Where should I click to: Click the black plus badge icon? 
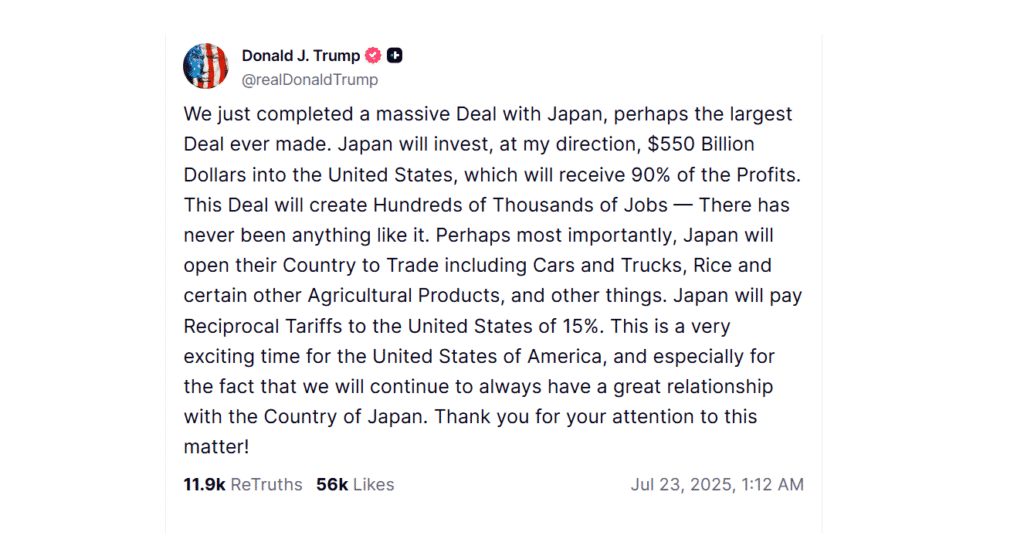[x=395, y=56]
